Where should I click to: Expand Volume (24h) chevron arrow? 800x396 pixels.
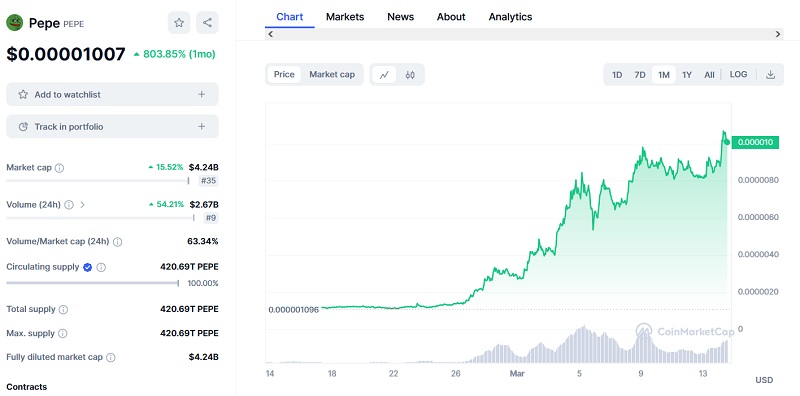(82, 205)
